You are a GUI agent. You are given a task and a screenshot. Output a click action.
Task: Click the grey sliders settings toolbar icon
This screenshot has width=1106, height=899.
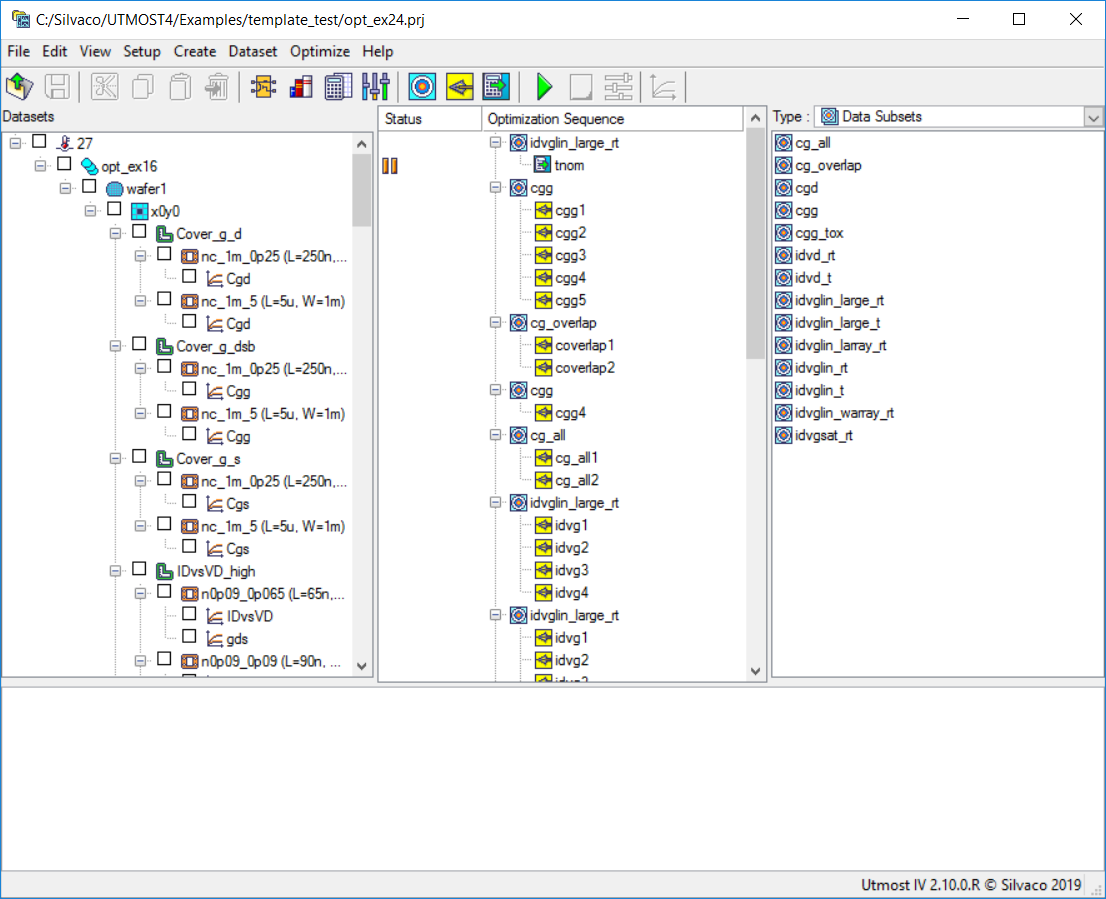tap(619, 87)
